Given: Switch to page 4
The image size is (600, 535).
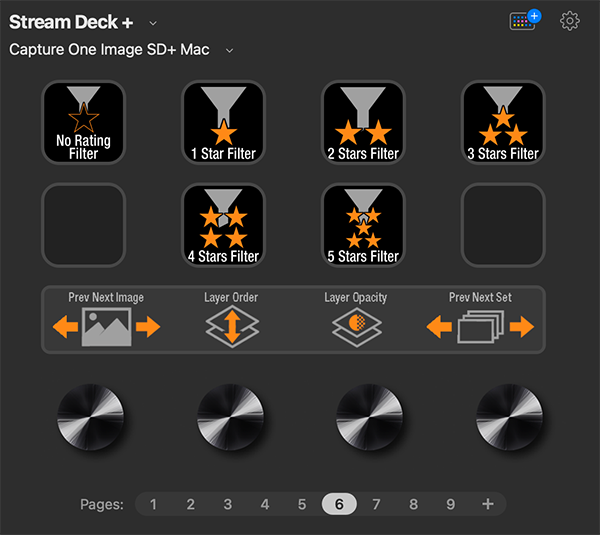Looking at the screenshot, I should (x=265, y=504).
